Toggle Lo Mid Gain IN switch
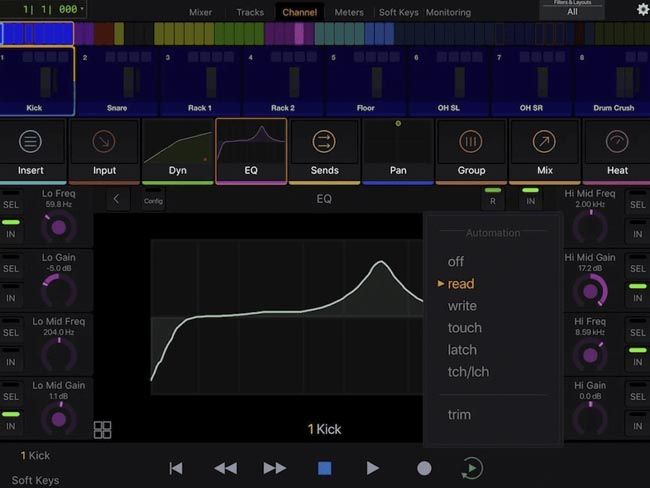Viewport: 650px width, 488px height. click(x=11, y=422)
